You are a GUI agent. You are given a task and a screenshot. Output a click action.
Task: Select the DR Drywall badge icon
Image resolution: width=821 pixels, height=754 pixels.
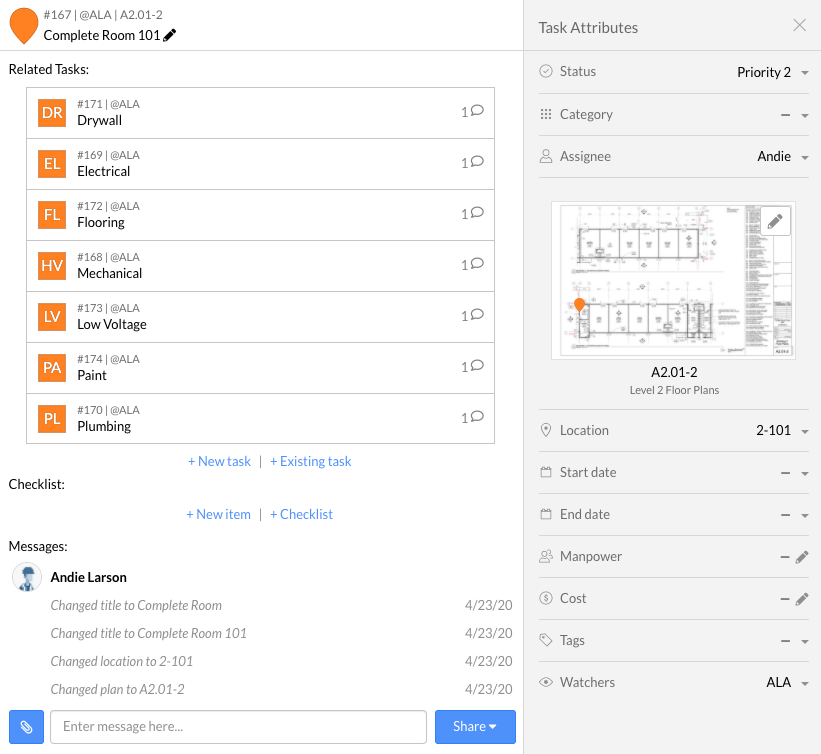click(x=52, y=113)
